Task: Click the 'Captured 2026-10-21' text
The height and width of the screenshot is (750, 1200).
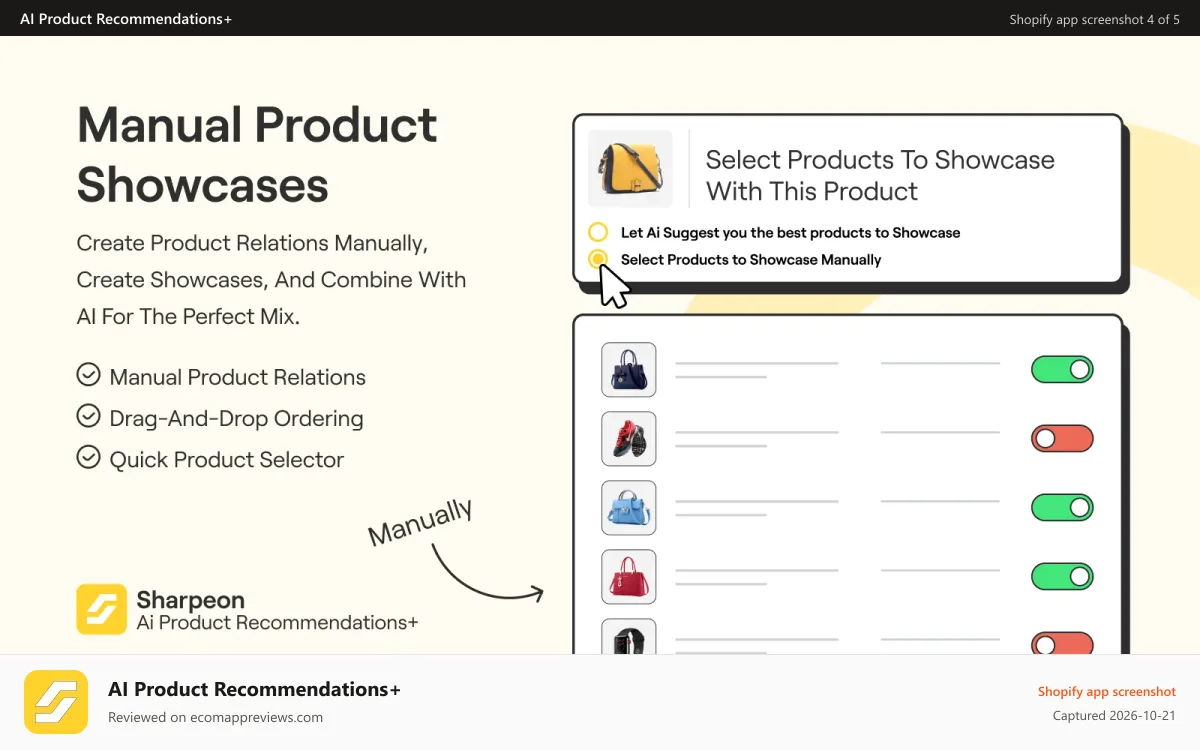Action: (x=1114, y=716)
